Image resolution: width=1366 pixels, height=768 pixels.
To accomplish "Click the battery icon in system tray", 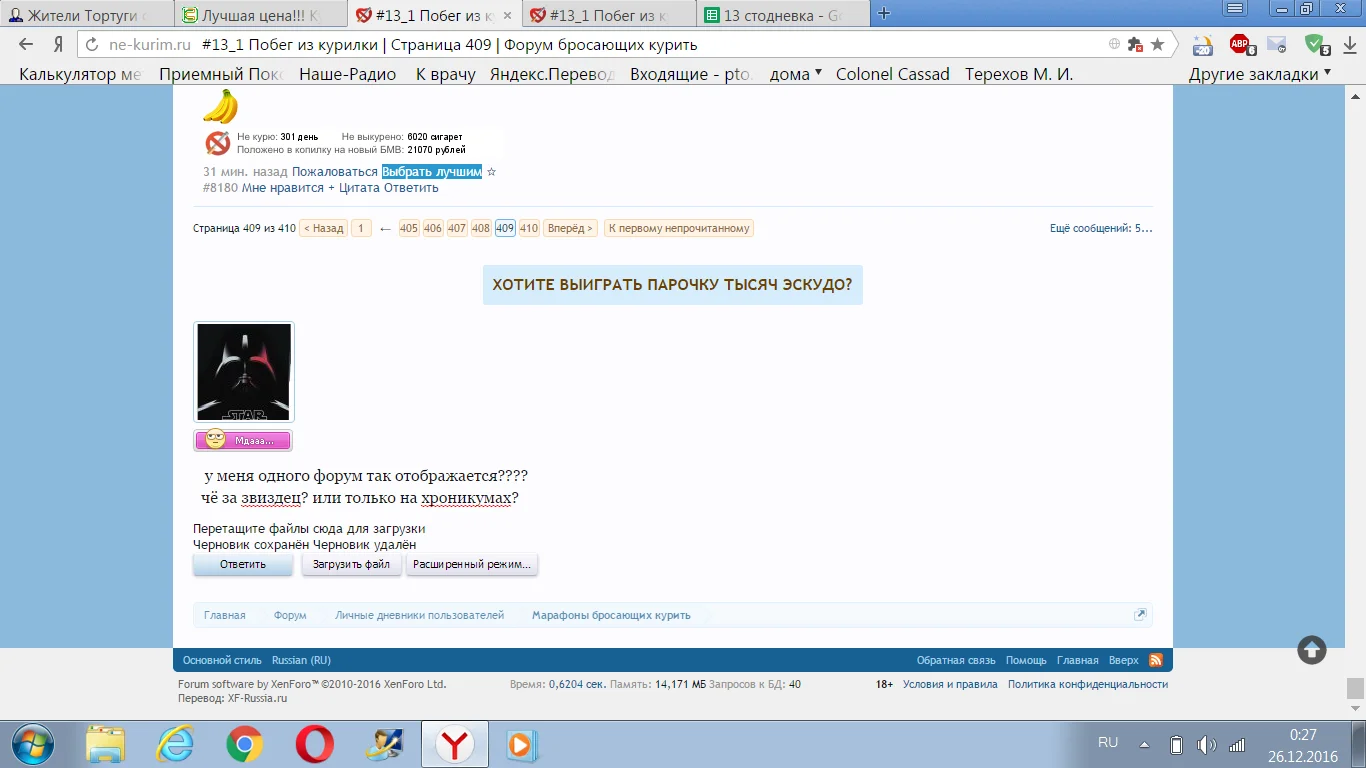I will coord(1176,744).
